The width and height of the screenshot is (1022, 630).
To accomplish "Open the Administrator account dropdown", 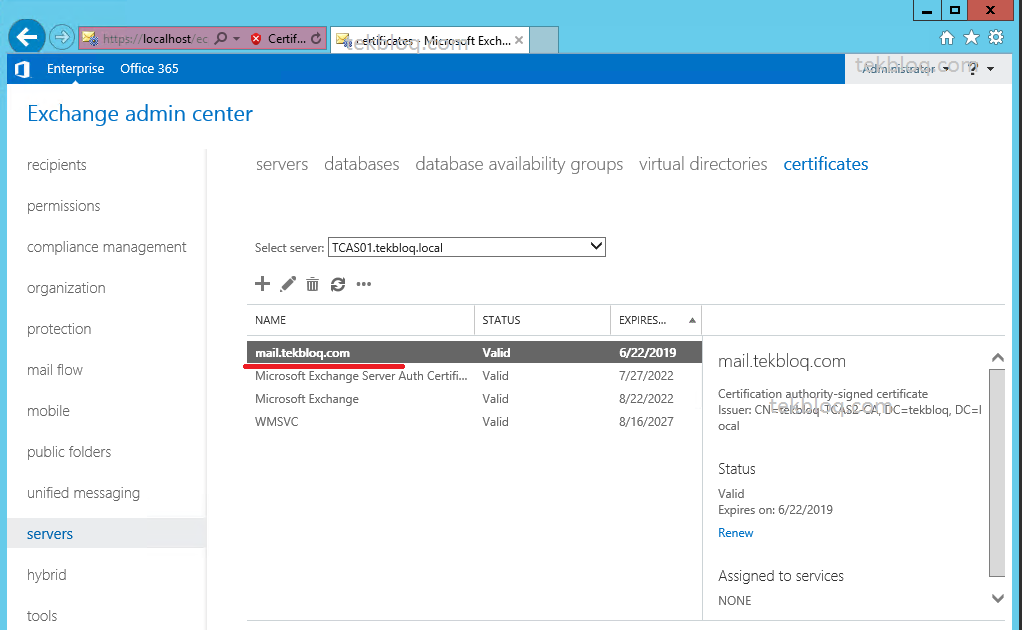I will [905, 68].
